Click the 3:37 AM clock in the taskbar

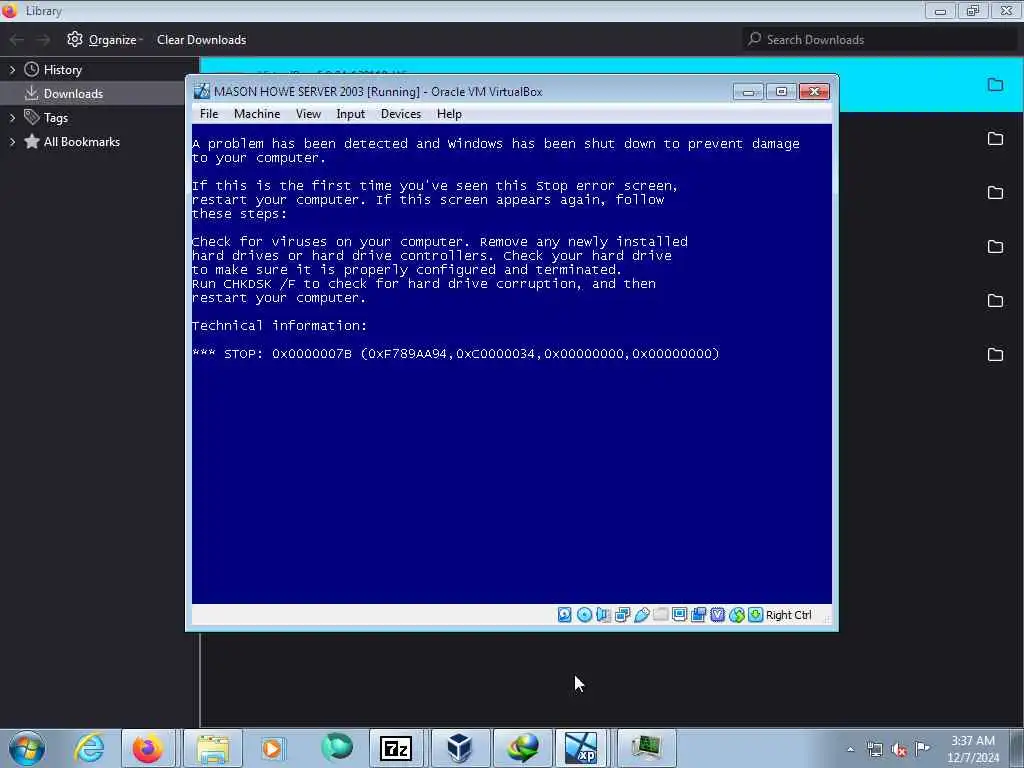coord(973,748)
